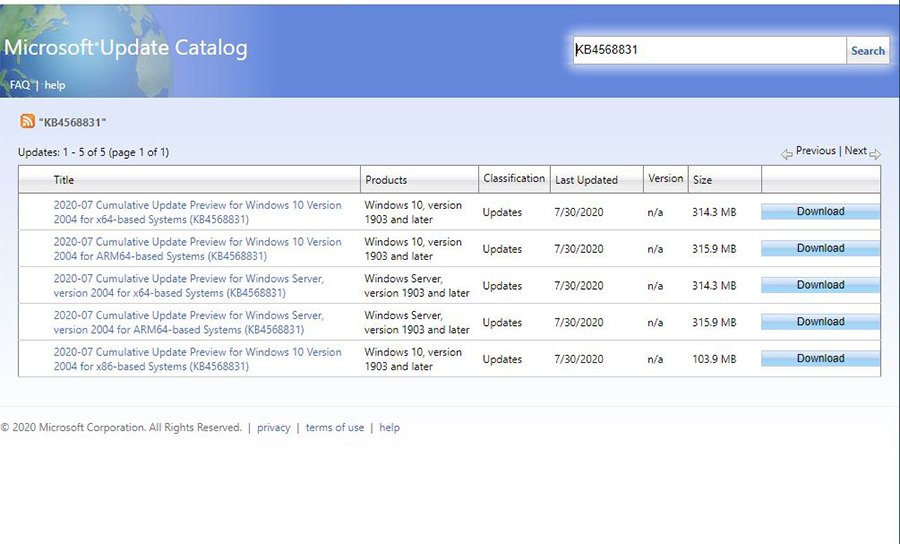Click the right arrow icon next to Next
The height and width of the screenshot is (544, 900).
[875, 153]
